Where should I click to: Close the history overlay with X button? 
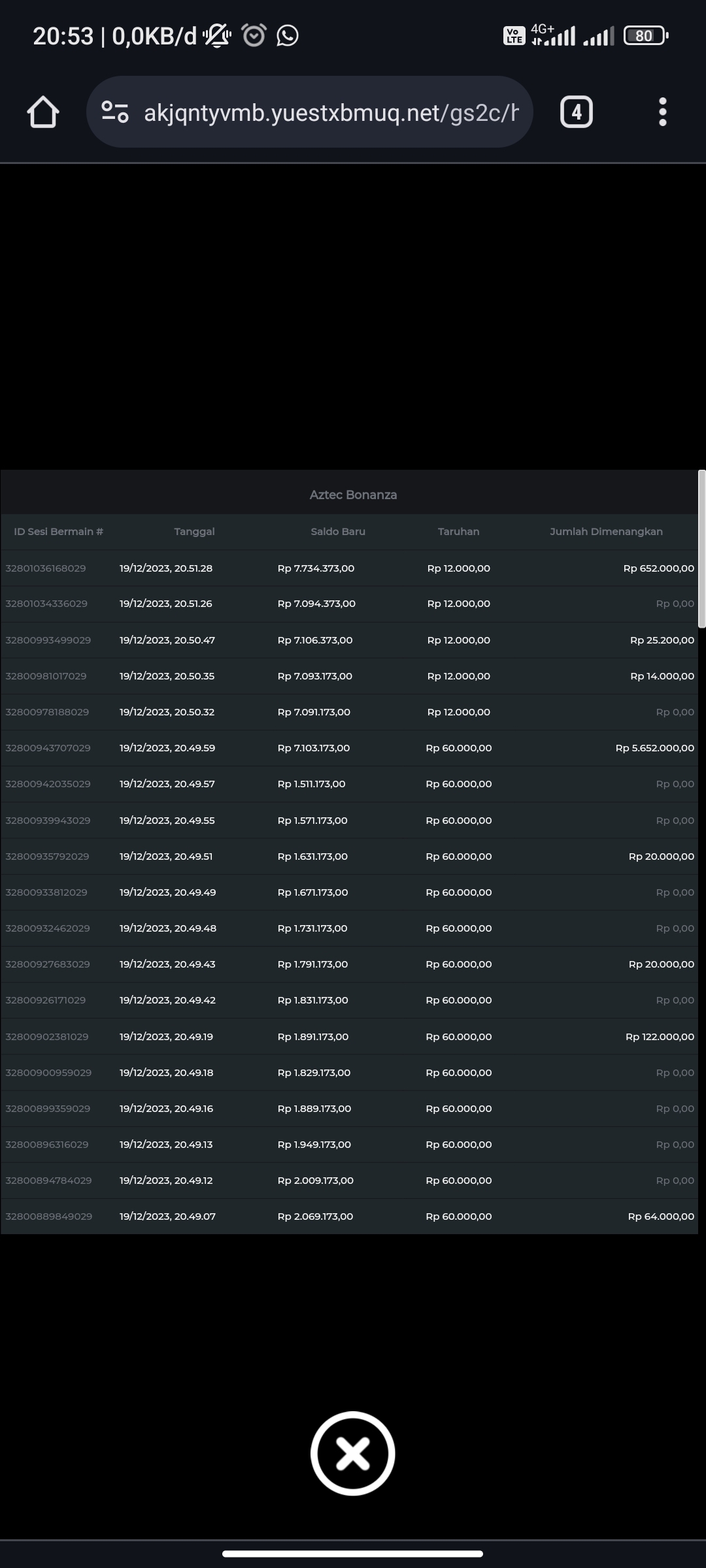352,1453
